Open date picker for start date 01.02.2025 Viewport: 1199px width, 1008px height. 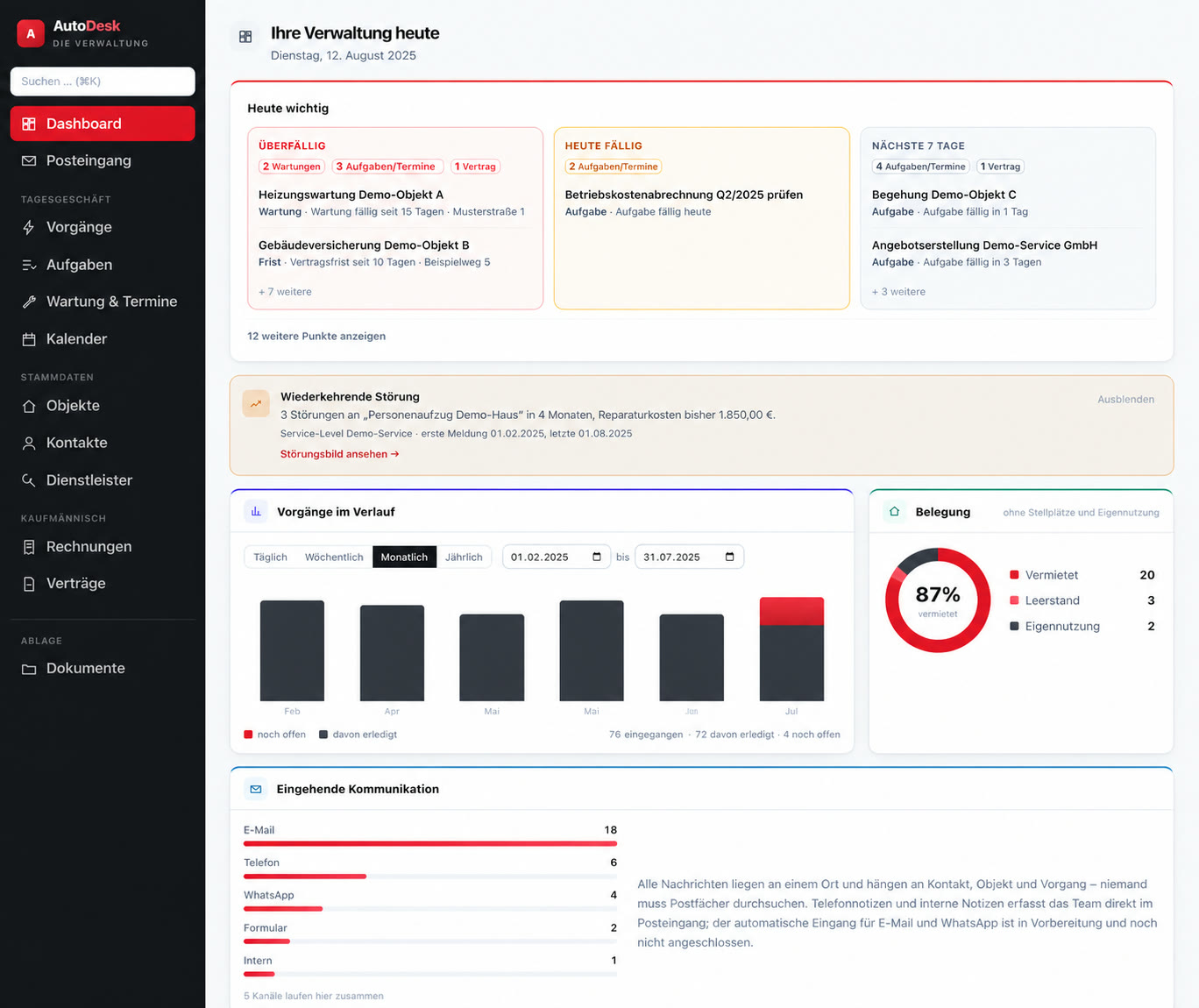pos(597,557)
